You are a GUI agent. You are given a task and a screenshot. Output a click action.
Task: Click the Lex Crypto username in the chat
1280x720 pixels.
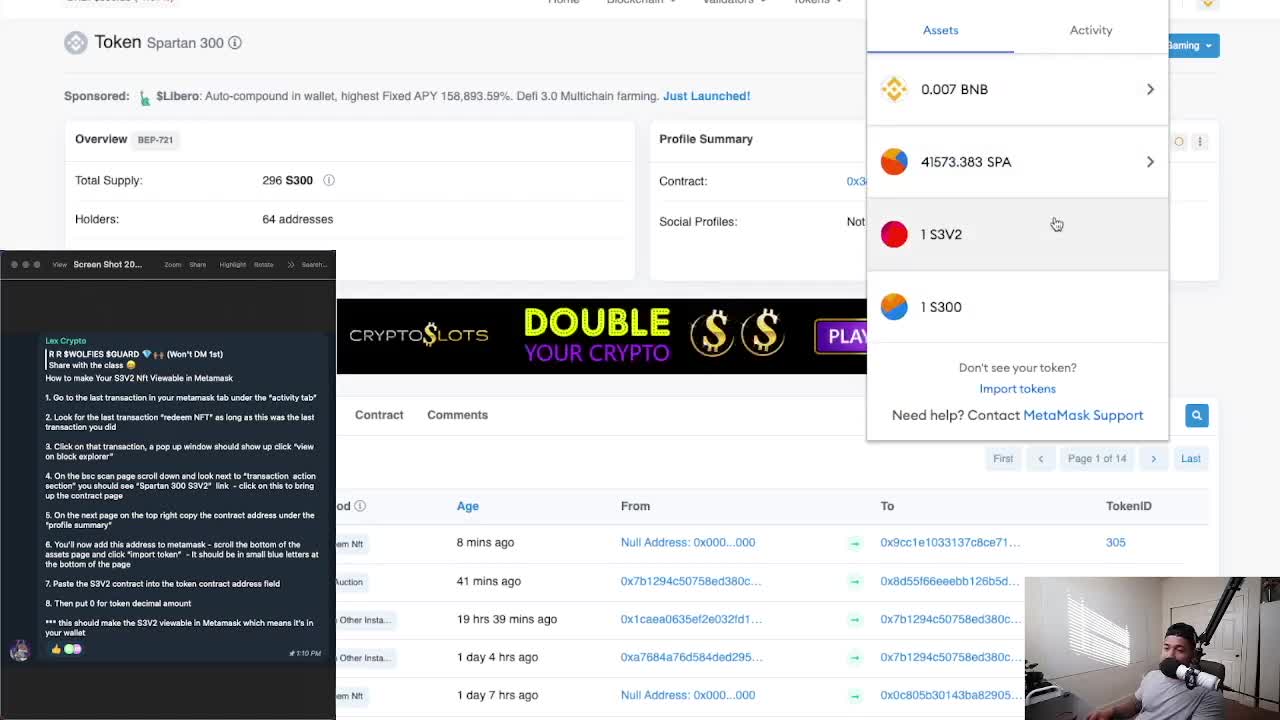tap(66, 341)
